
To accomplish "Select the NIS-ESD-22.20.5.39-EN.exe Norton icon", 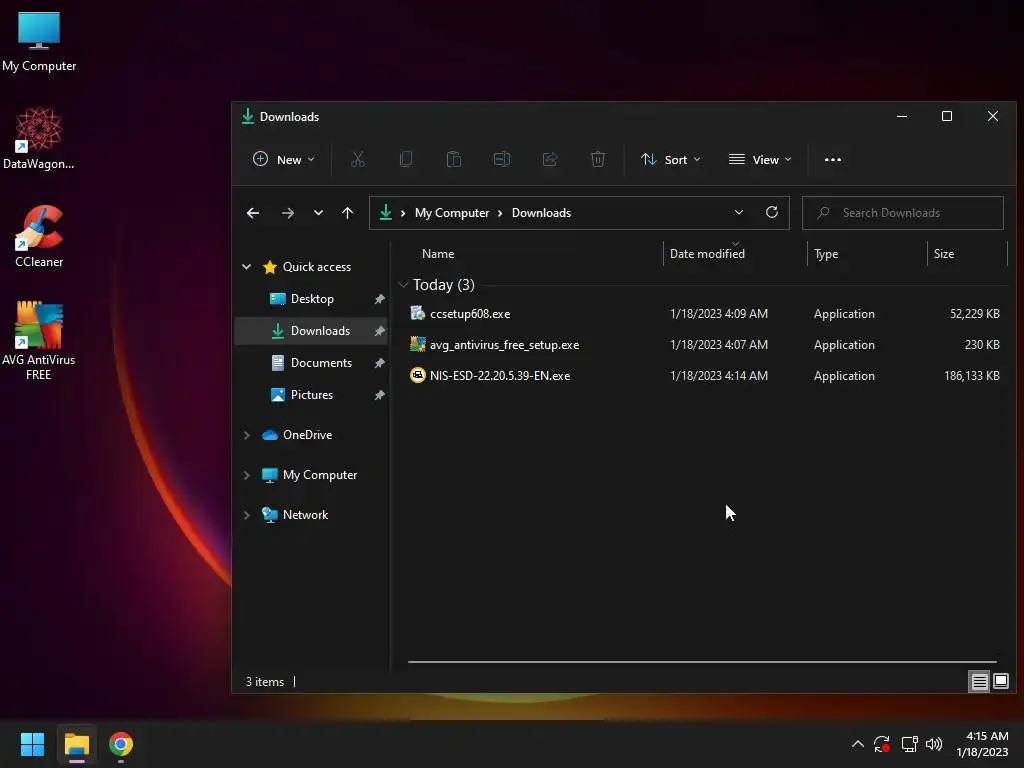I will click(417, 375).
